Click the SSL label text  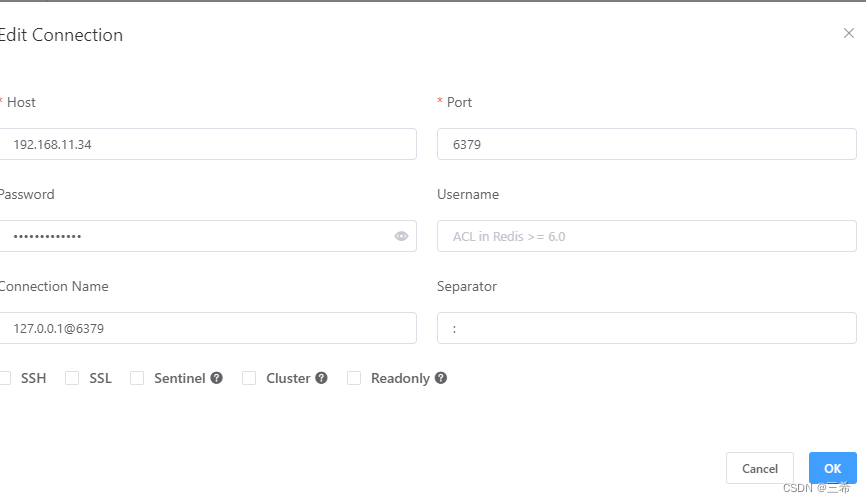[101, 378]
